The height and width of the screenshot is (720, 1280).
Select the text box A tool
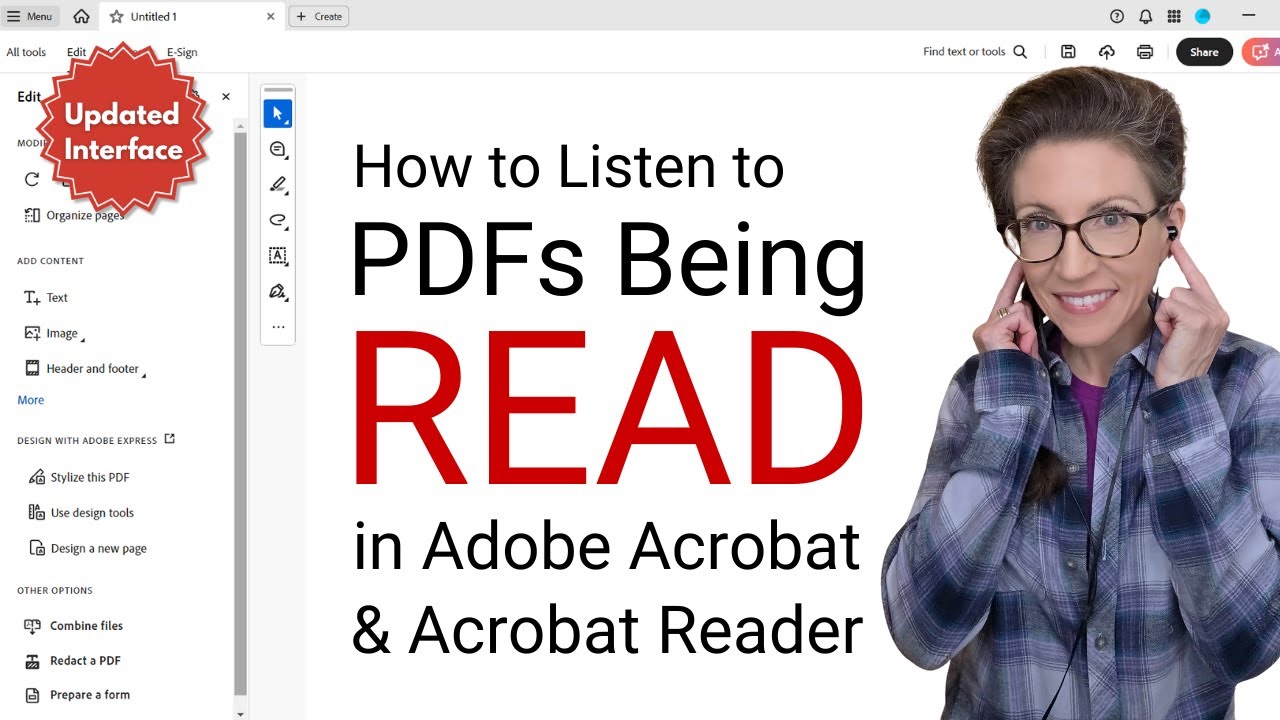pos(278,256)
